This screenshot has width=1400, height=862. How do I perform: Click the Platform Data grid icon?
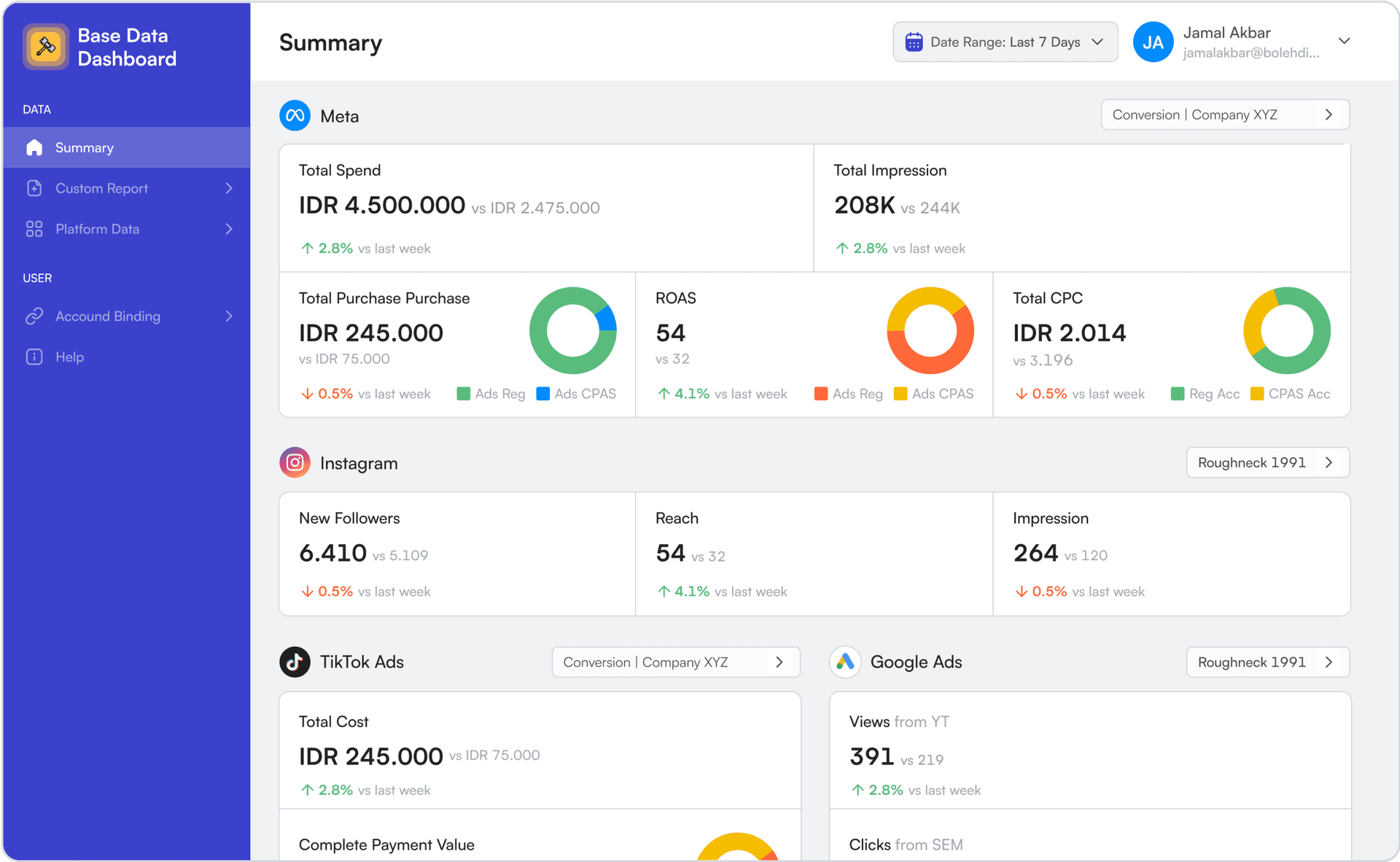point(34,229)
